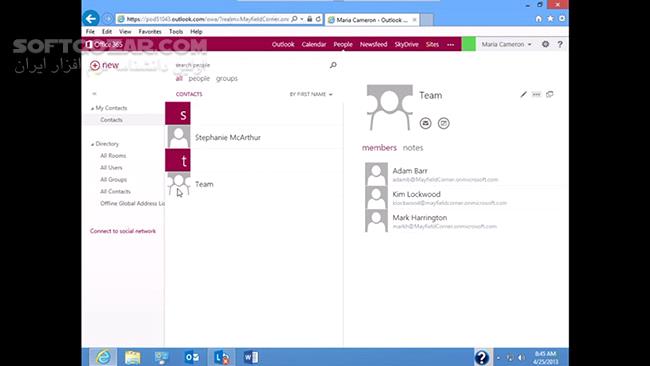Open the browser home icon

(538, 19)
